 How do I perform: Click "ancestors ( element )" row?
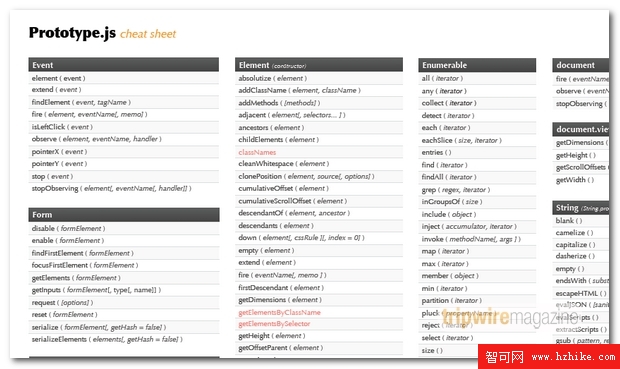319,128
